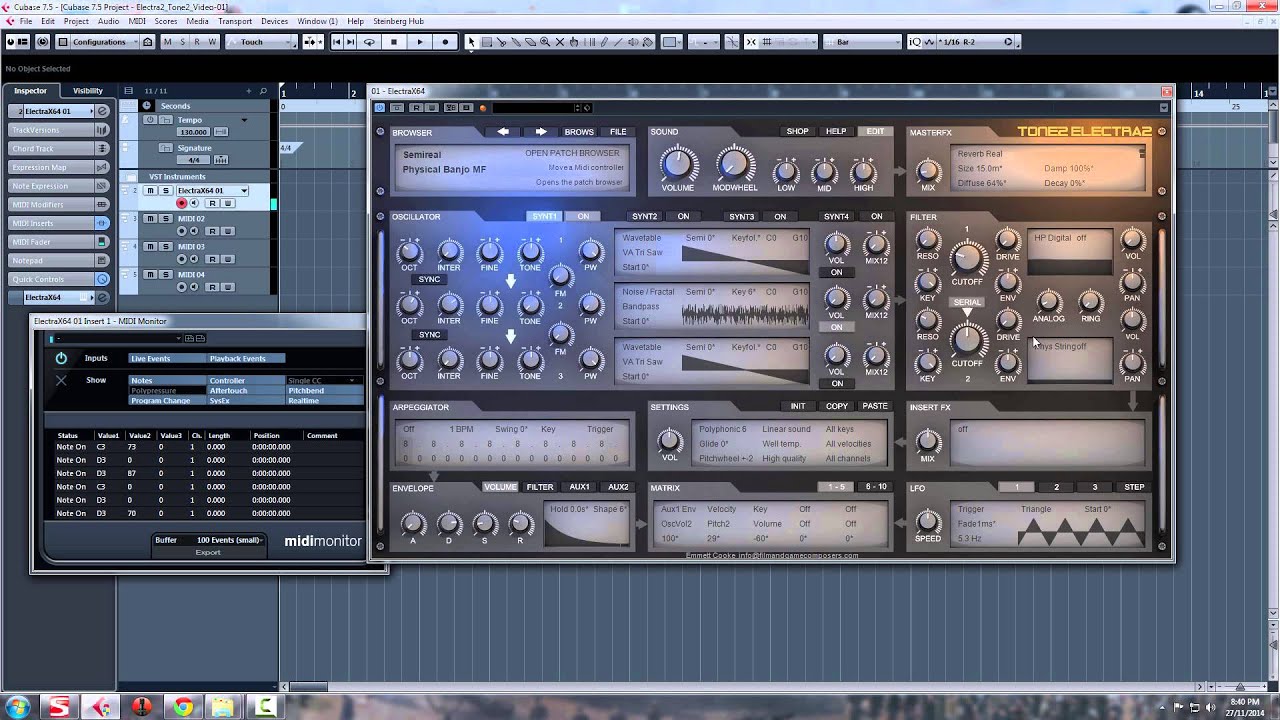Toggle the transport Cycle loop button
The height and width of the screenshot is (720, 1280).
pyautogui.click(x=369, y=42)
